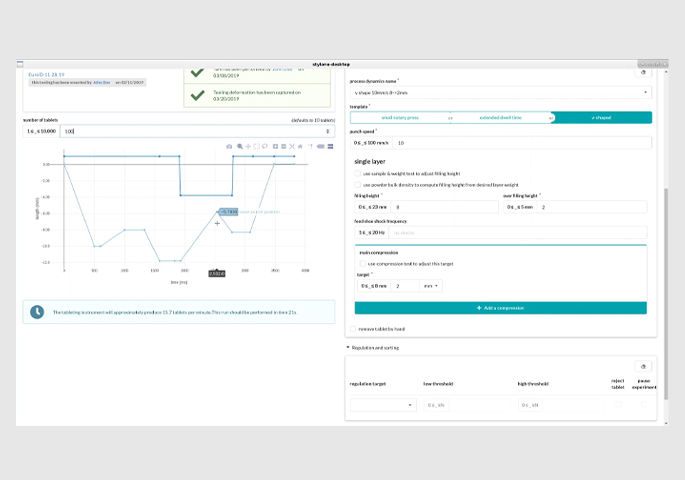Image resolution: width=685 pixels, height=480 pixels.
Task: Open the regulation target dropdown
Action: [383, 405]
